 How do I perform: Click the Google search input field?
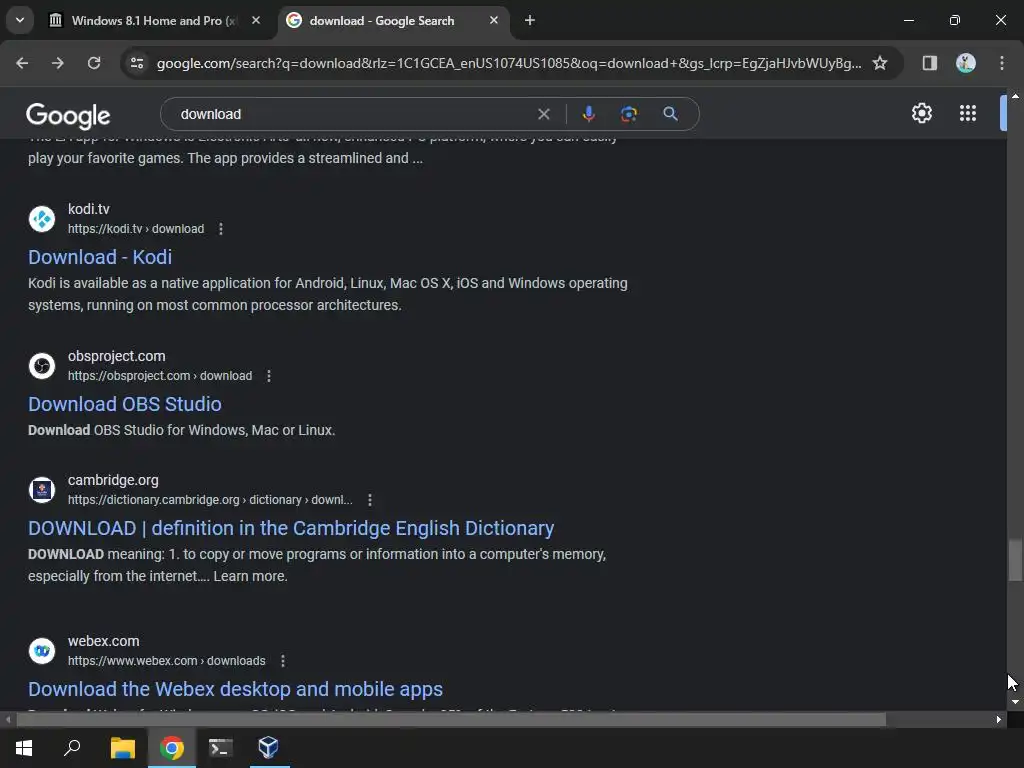353,114
